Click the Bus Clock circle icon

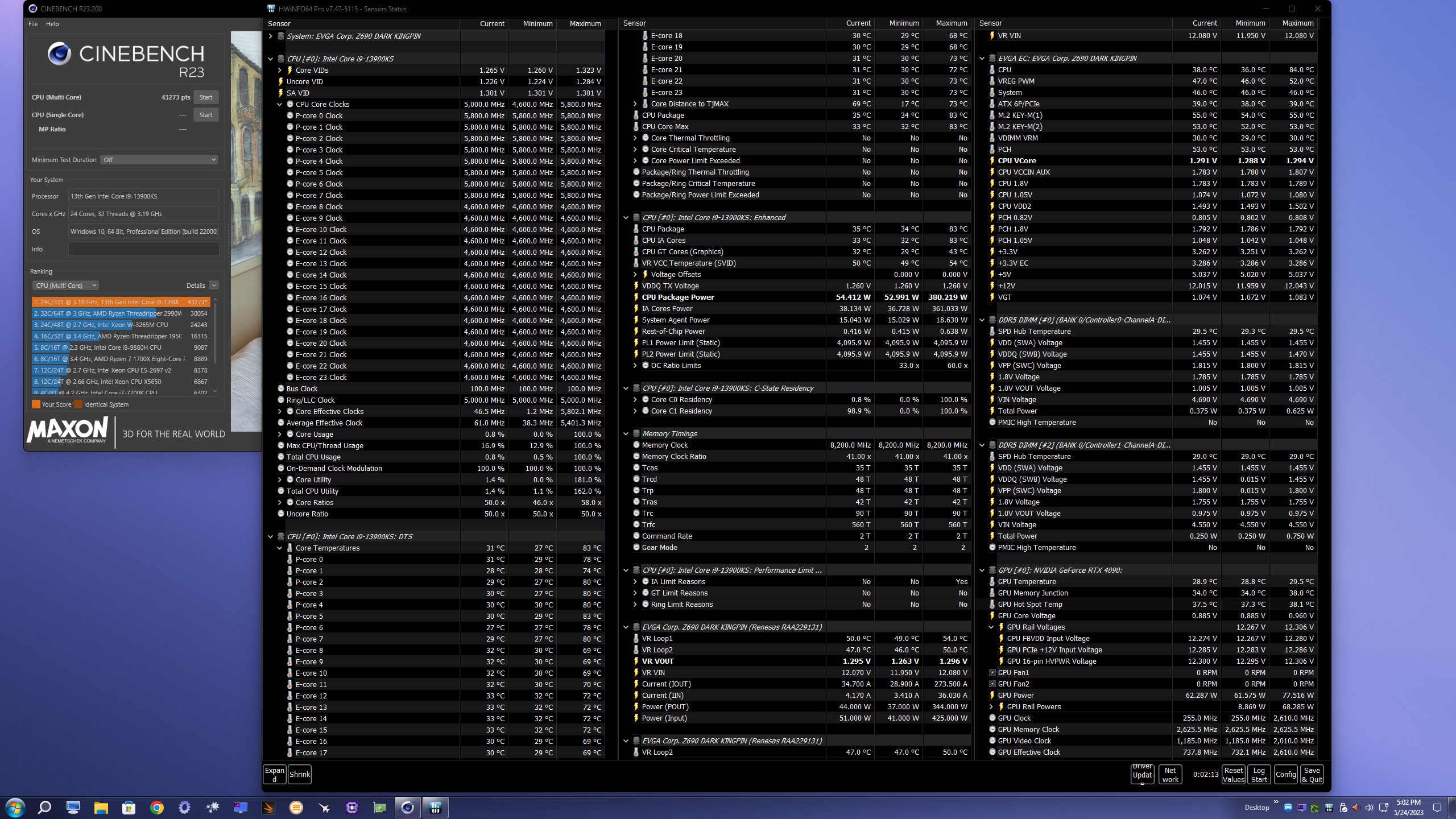pyautogui.click(x=281, y=389)
